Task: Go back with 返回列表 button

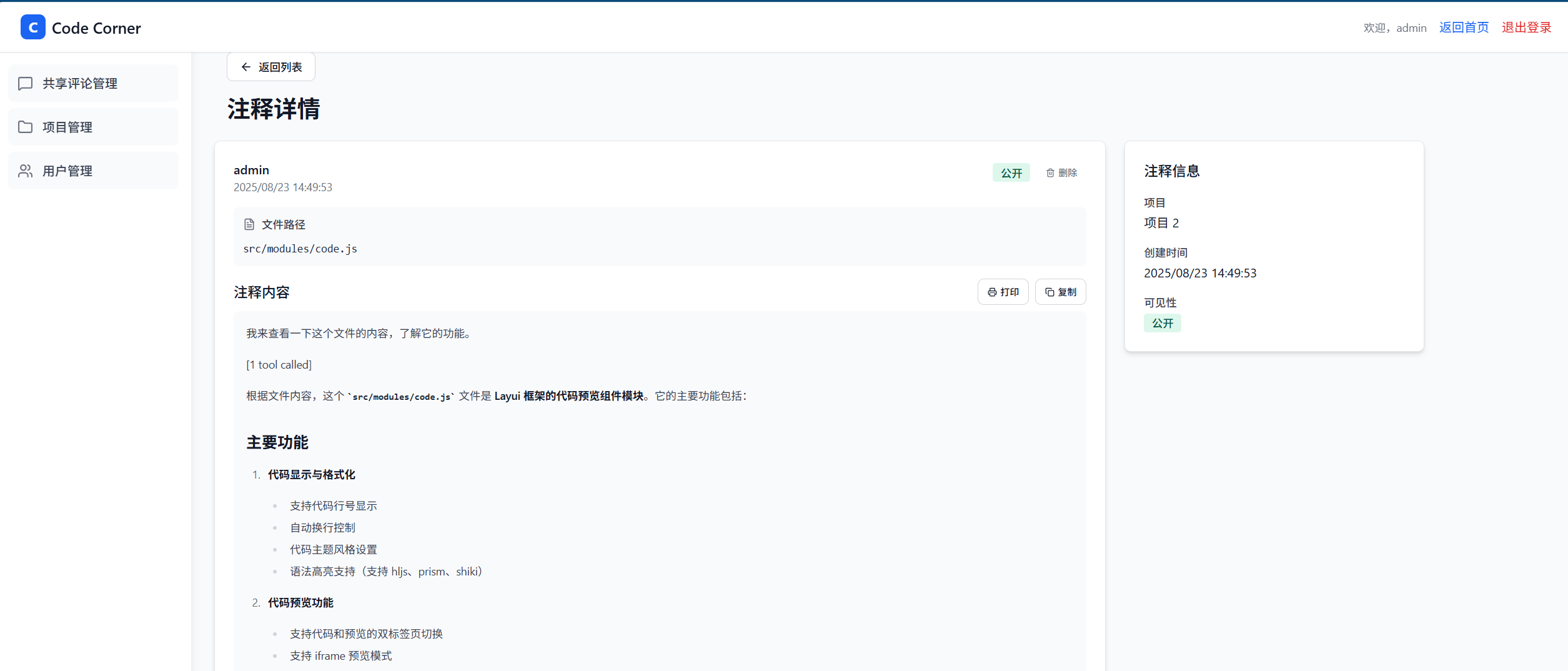Action: [271, 67]
